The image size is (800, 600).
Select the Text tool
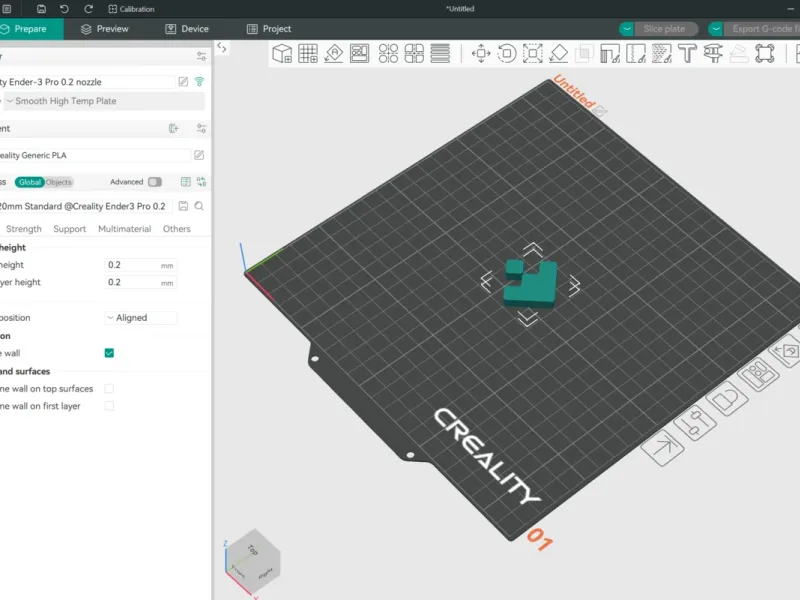point(687,53)
